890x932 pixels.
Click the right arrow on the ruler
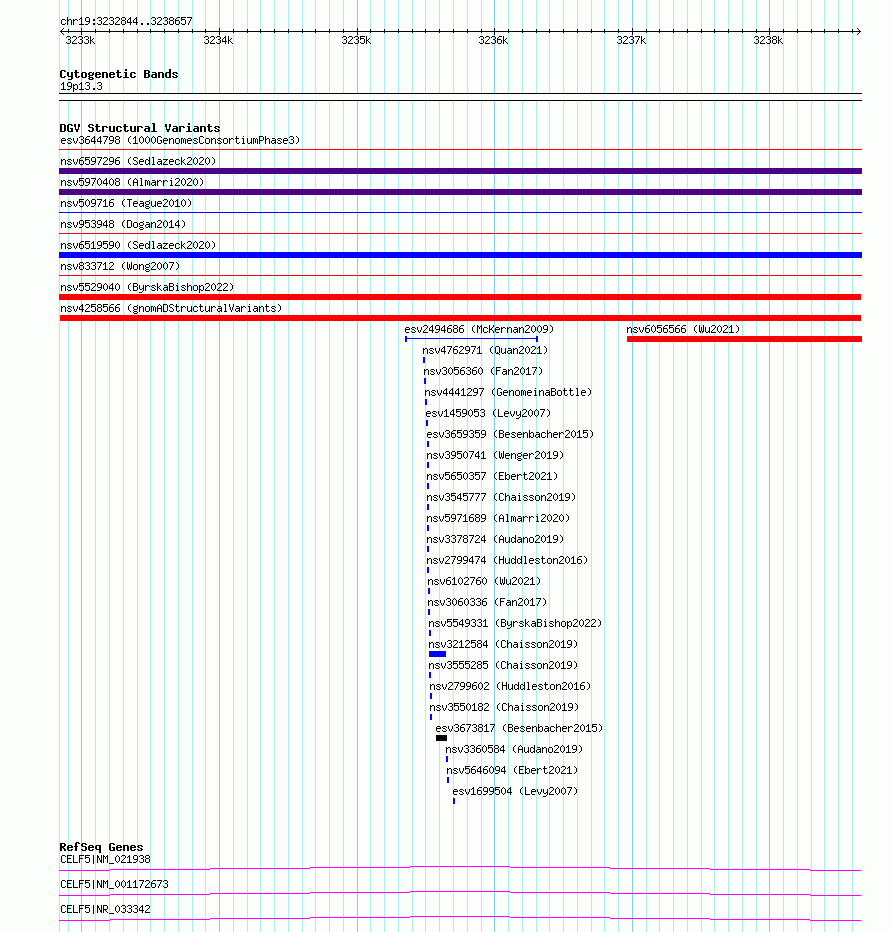point(858,31)
